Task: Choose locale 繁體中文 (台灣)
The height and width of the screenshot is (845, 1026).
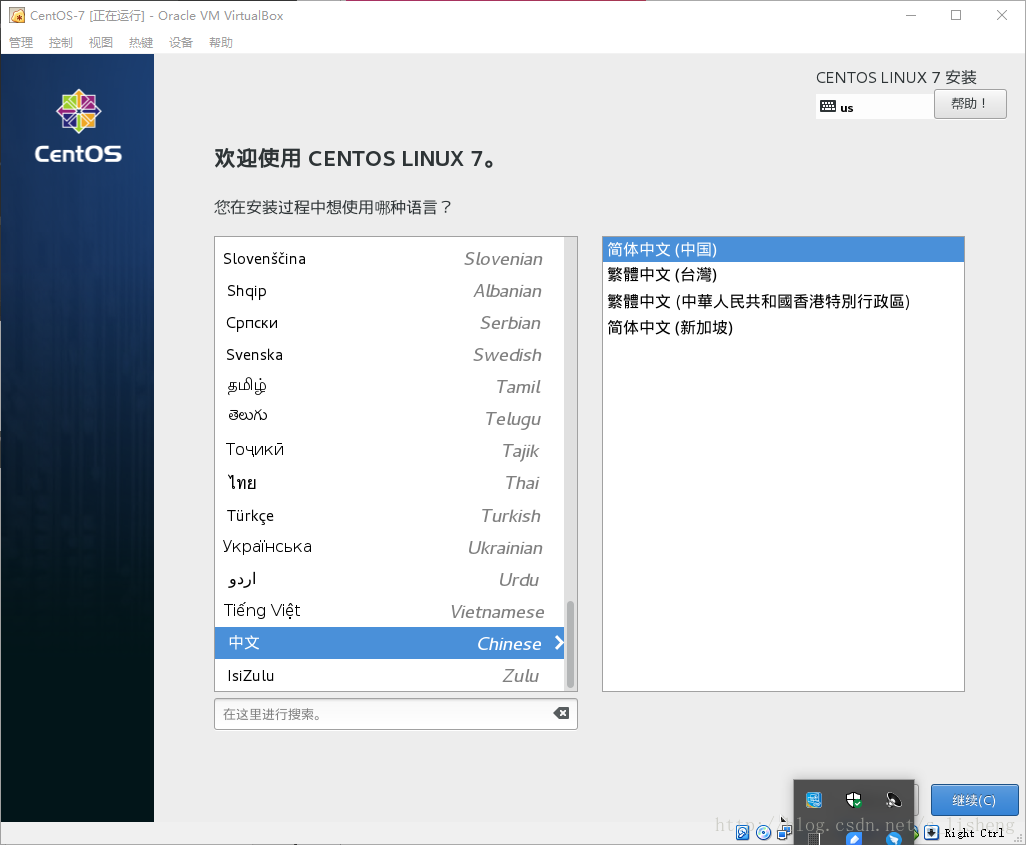Action: (783, 275)
